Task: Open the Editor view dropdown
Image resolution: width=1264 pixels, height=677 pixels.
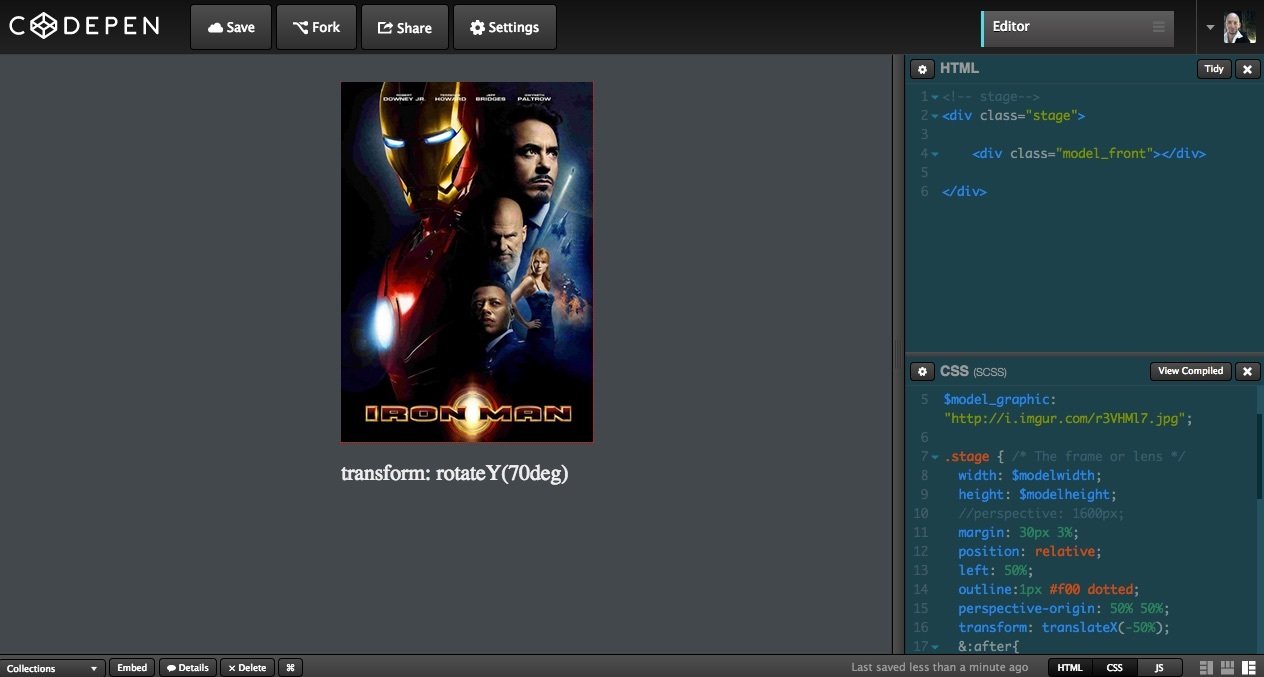Action: [x=1078, y=28]
